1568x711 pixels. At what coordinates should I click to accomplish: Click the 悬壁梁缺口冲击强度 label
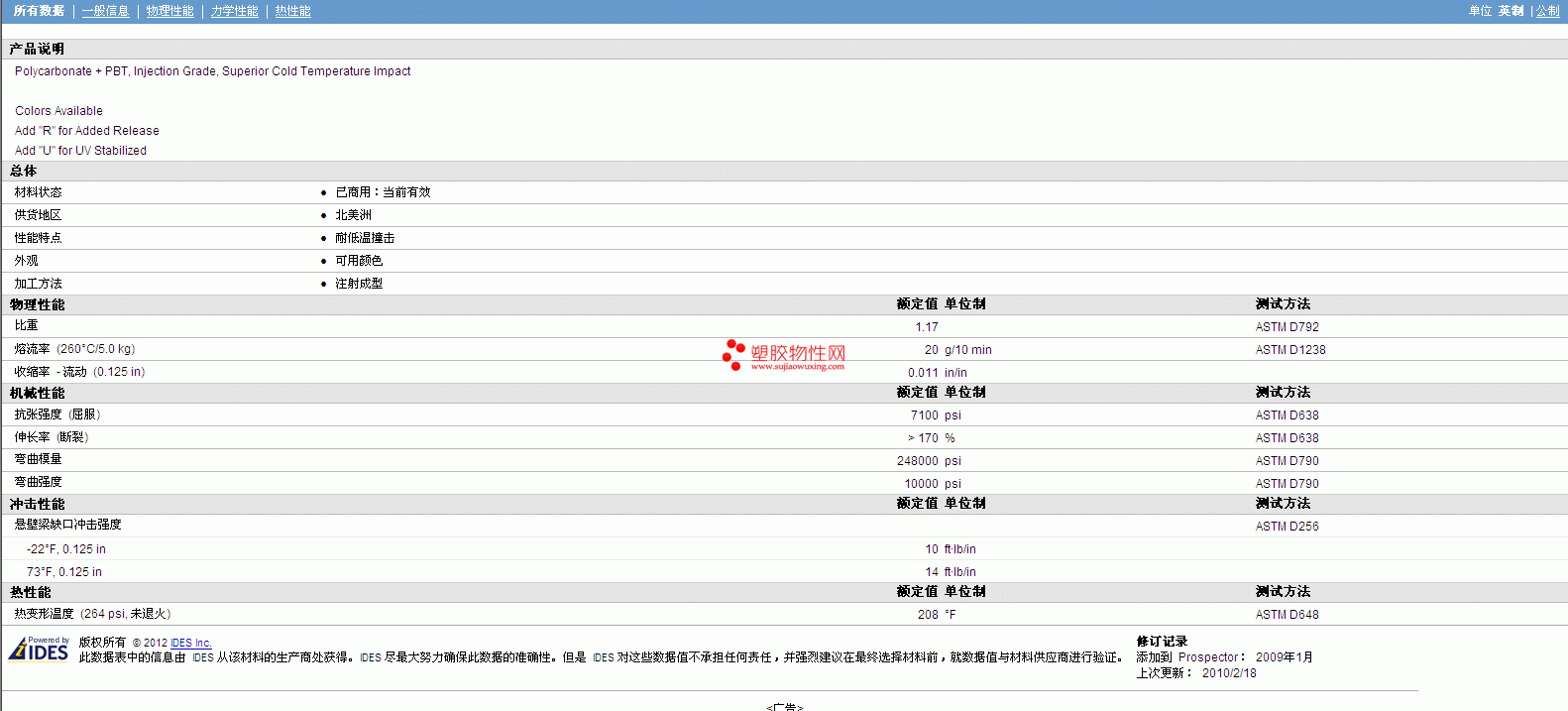[x=67, y=525]
